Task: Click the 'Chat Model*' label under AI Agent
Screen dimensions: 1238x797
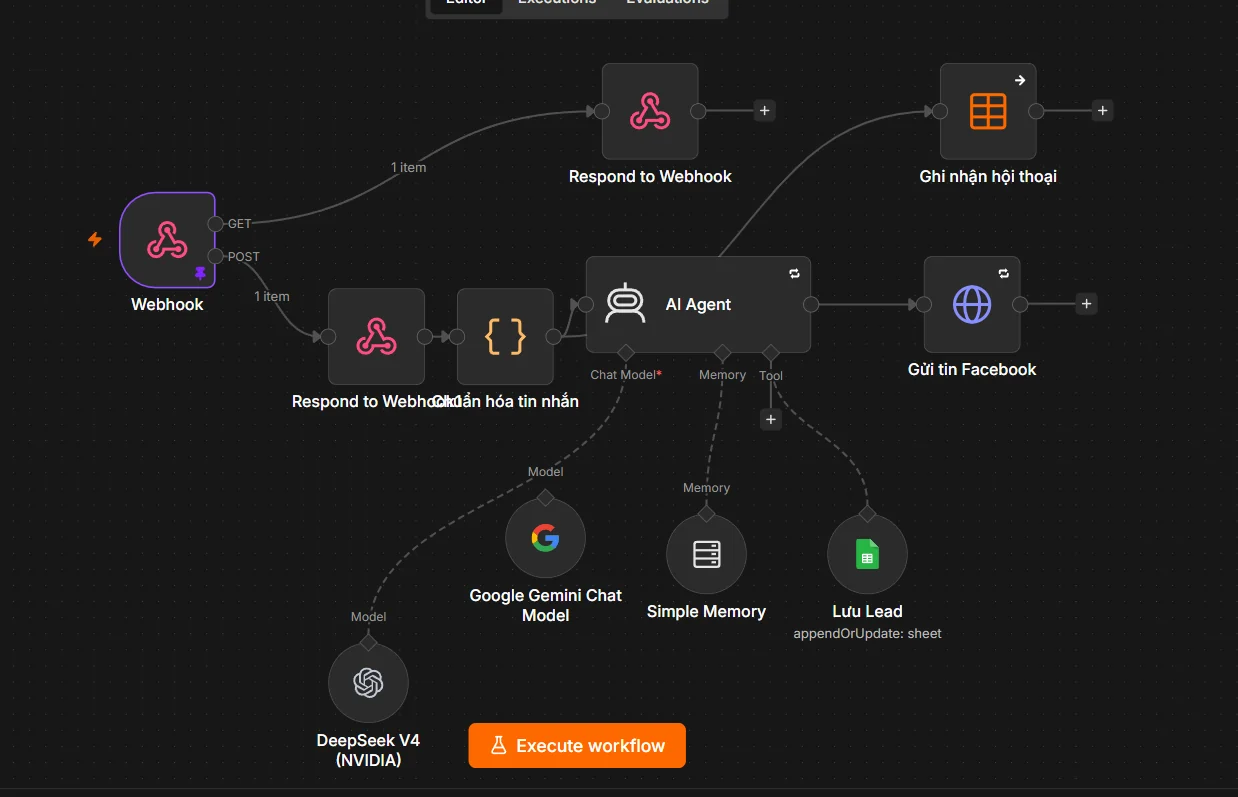Action: [626, 375]
